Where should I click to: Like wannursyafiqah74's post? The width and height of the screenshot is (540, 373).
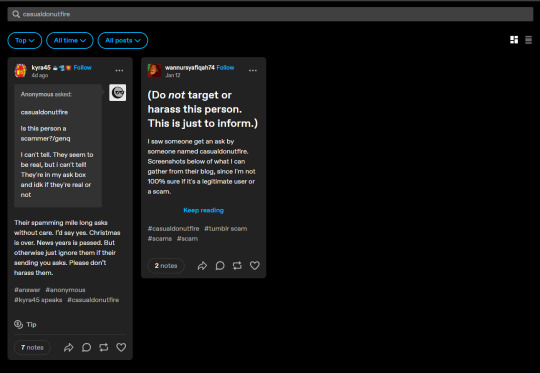[255, 266]
